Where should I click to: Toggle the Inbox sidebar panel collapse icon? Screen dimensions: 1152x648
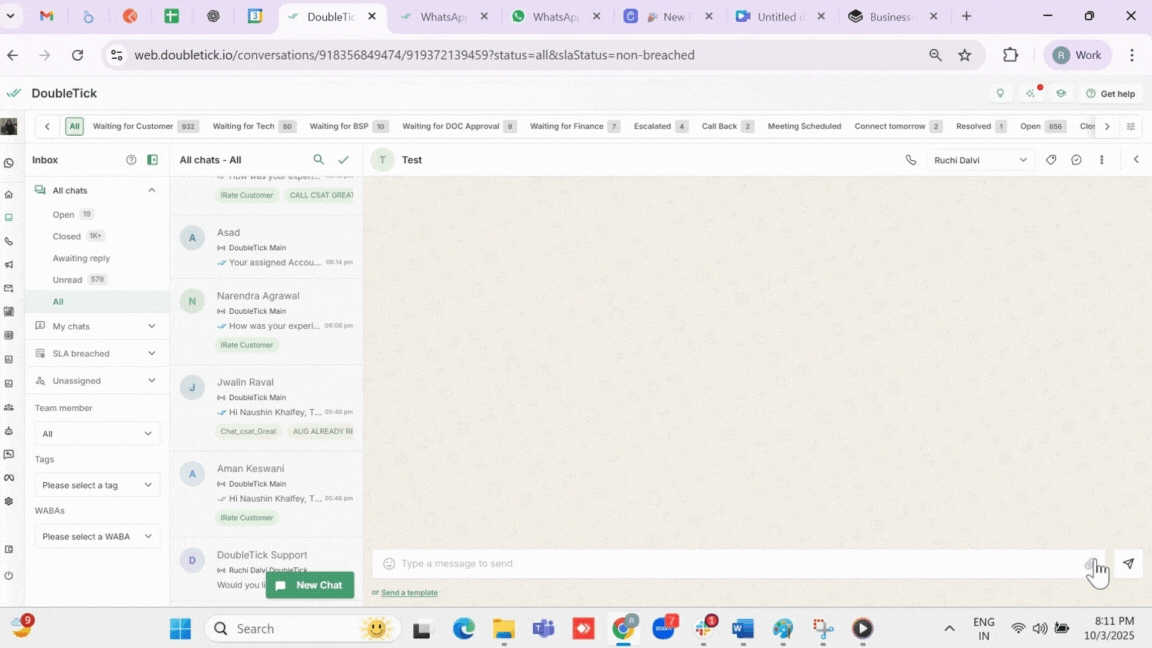coord(152,160)
